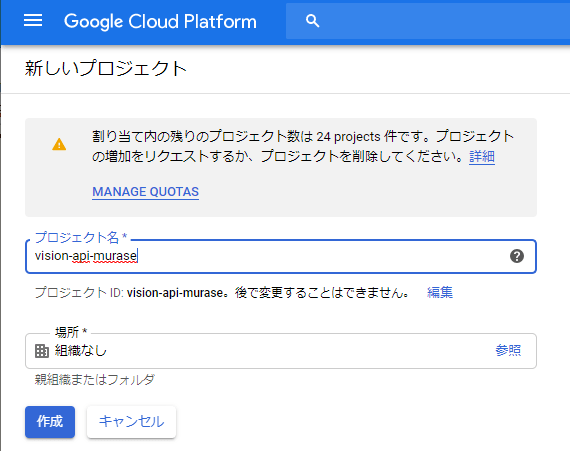Open the 詳細 details link
The width and height of the screenshot is (570, 451).
(482, 157)
